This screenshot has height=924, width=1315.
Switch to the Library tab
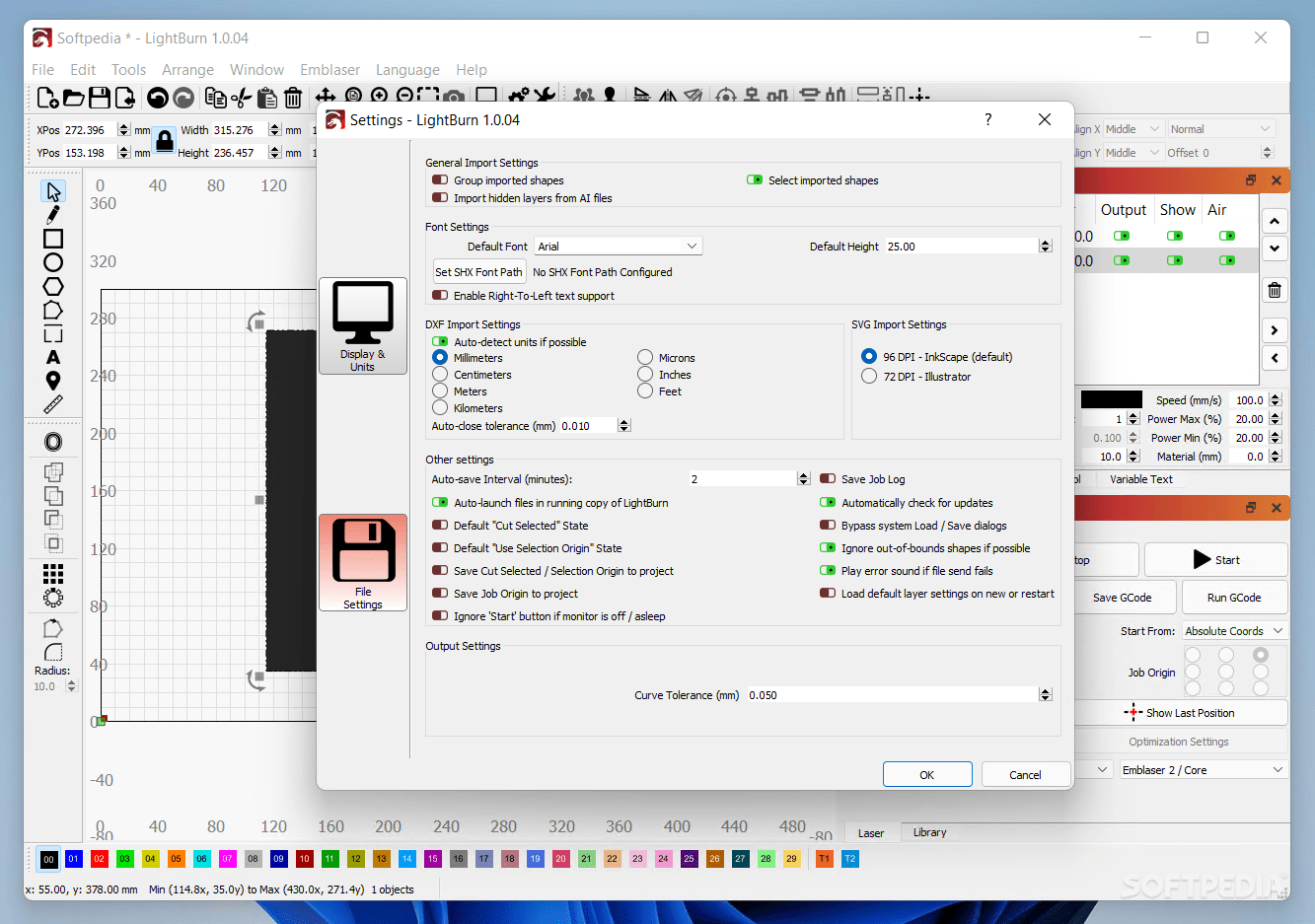point(928,832)
